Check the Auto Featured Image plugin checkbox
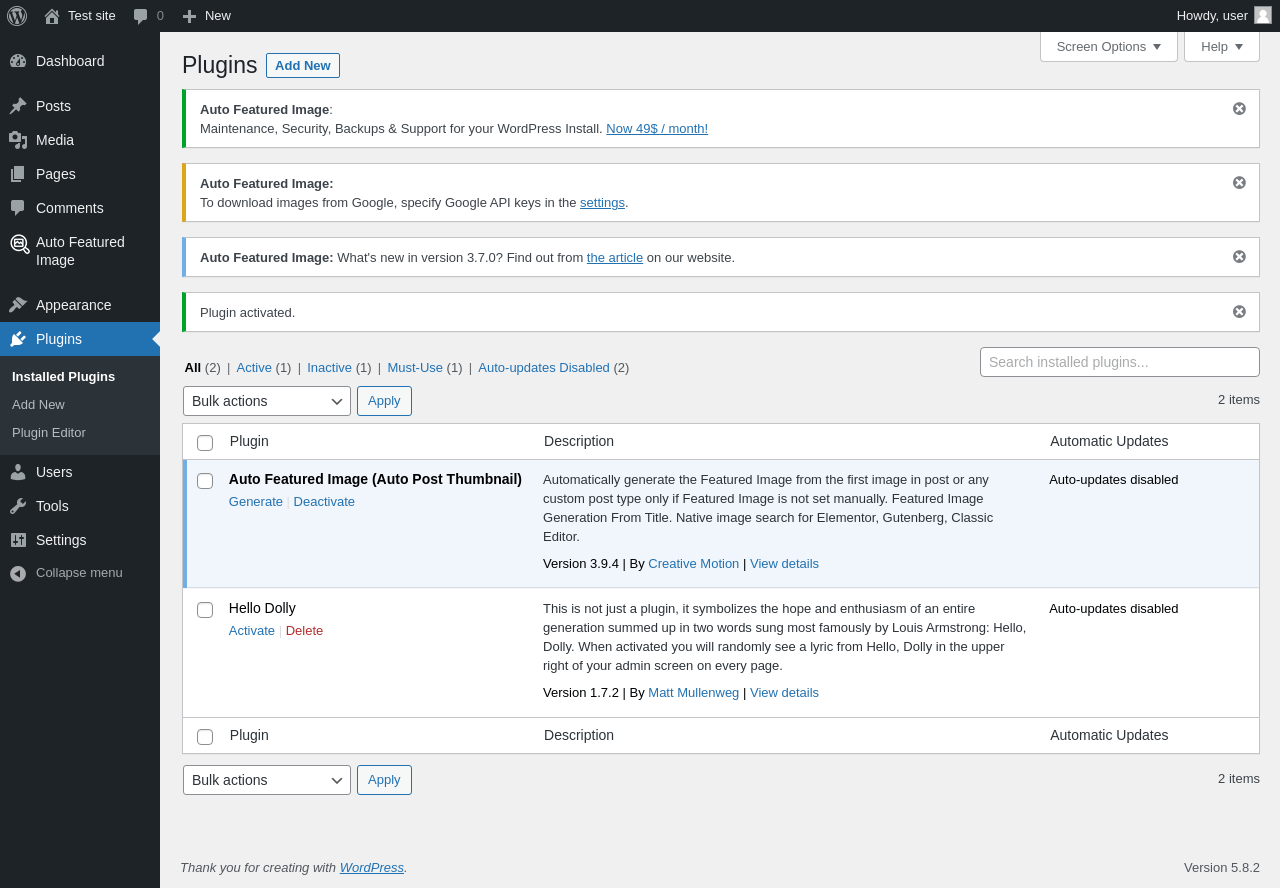1280x888 pixels. 205,481
